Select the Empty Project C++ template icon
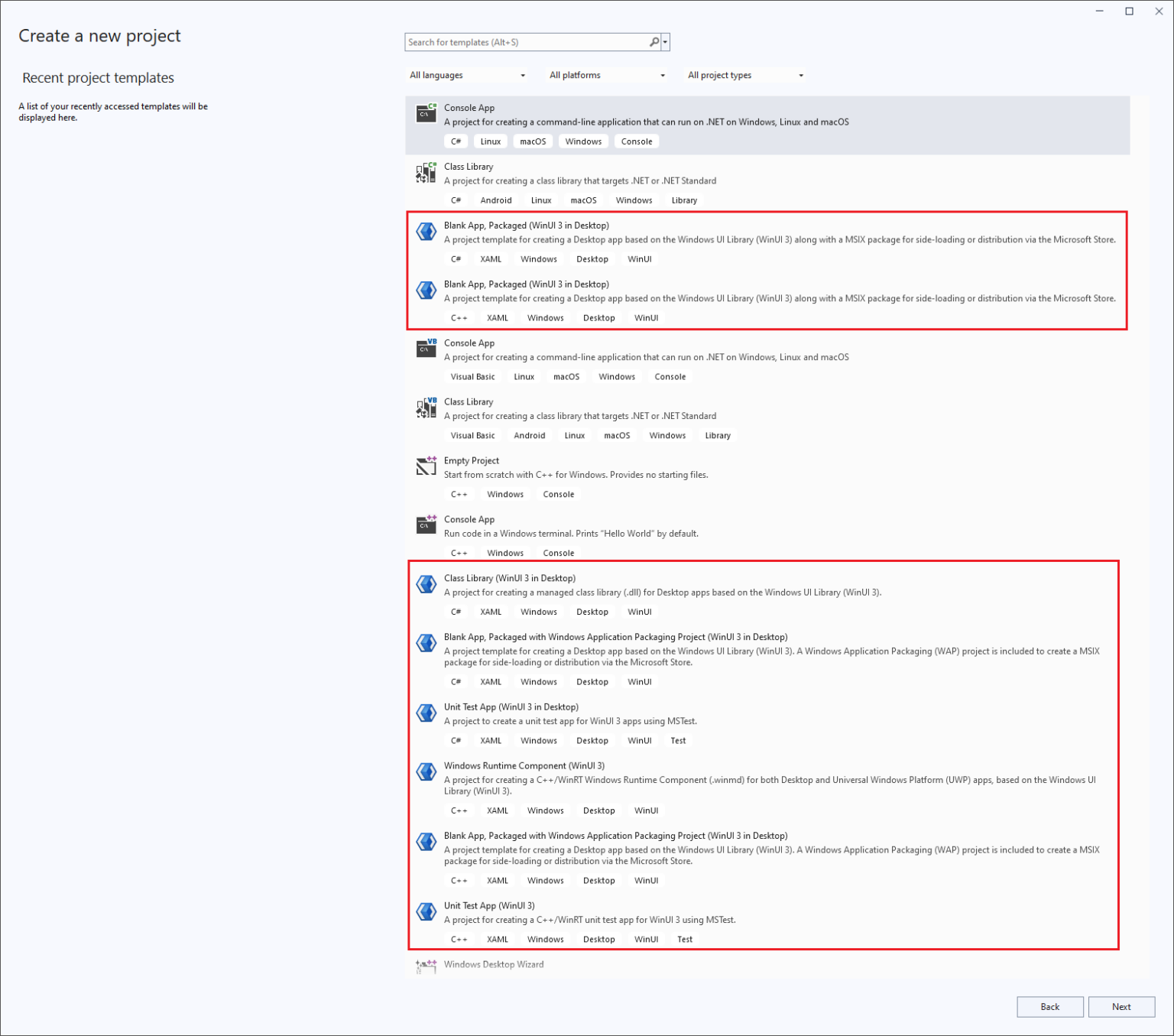Screen dimensions: 1174x1036 click(426, 466)
